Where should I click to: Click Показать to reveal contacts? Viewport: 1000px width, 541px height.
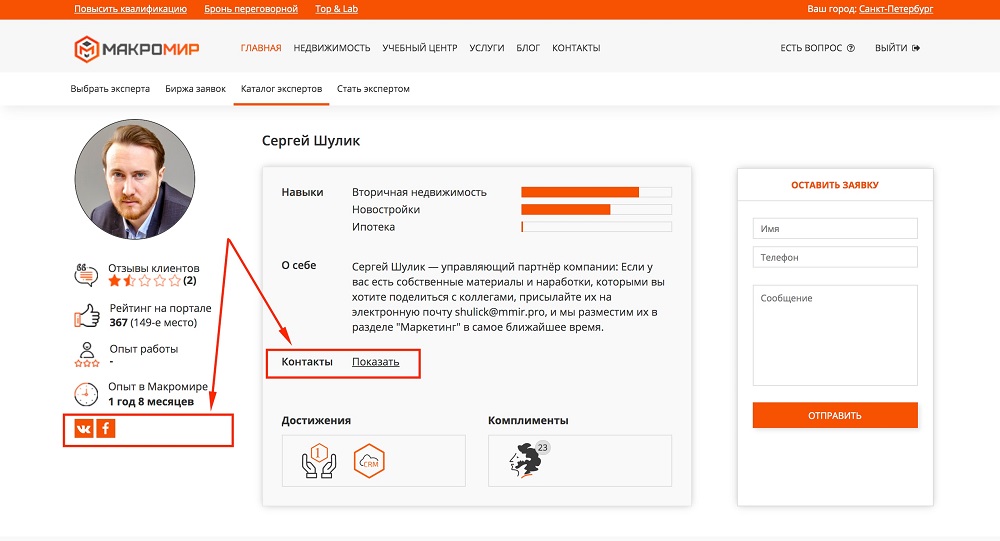(376, 362)
